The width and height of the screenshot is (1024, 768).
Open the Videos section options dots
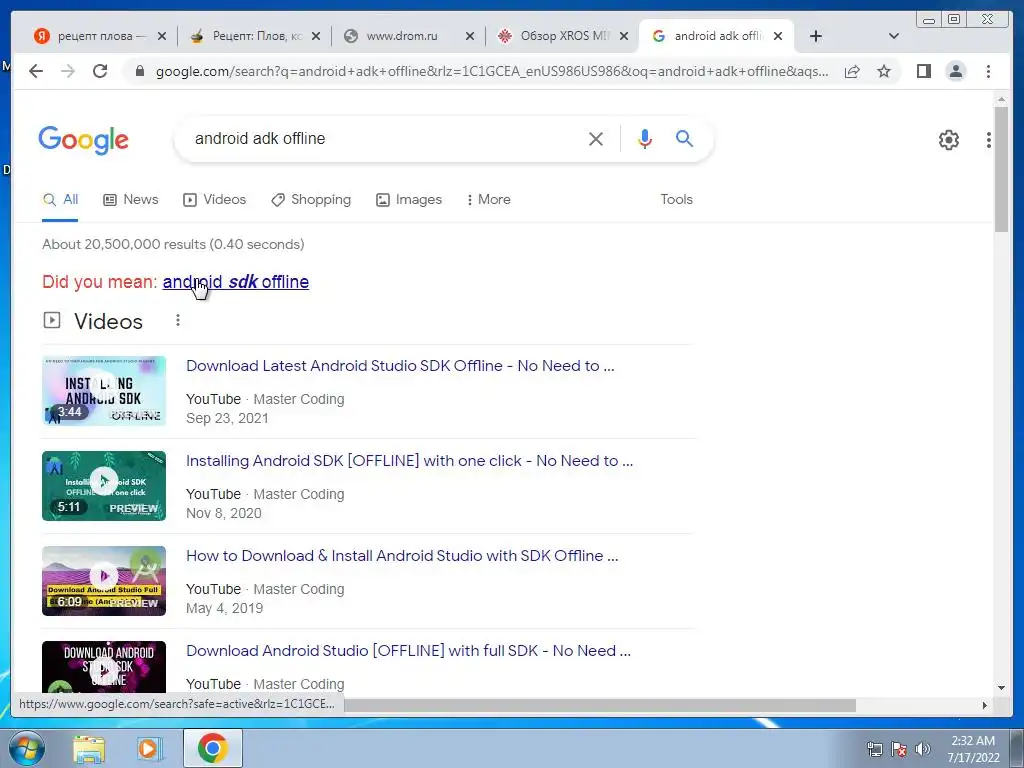178,320
